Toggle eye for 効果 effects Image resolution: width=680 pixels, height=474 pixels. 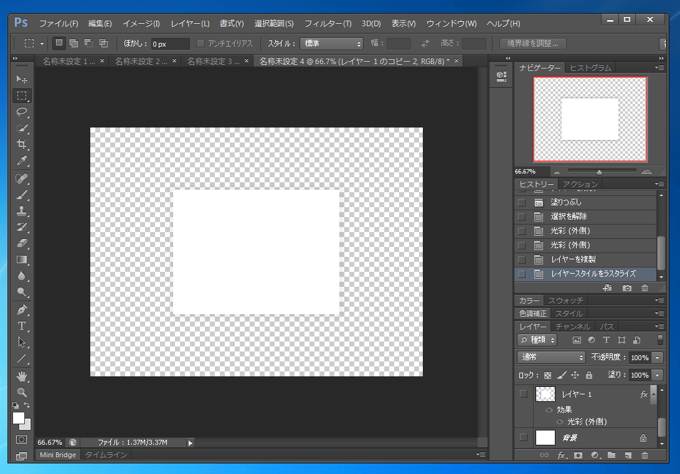(549, 410)
